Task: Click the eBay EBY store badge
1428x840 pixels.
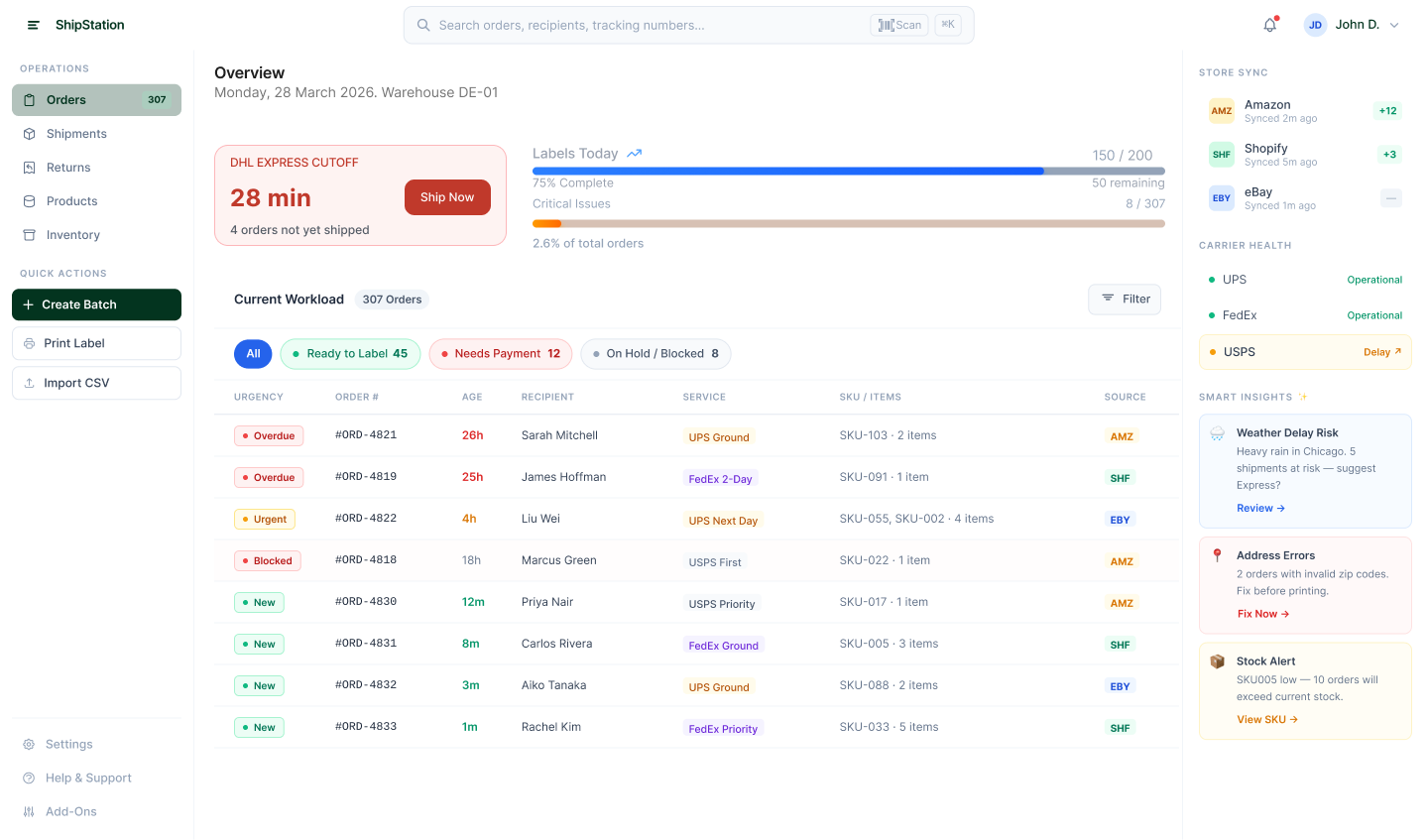Action: (x=1222, y=198)
